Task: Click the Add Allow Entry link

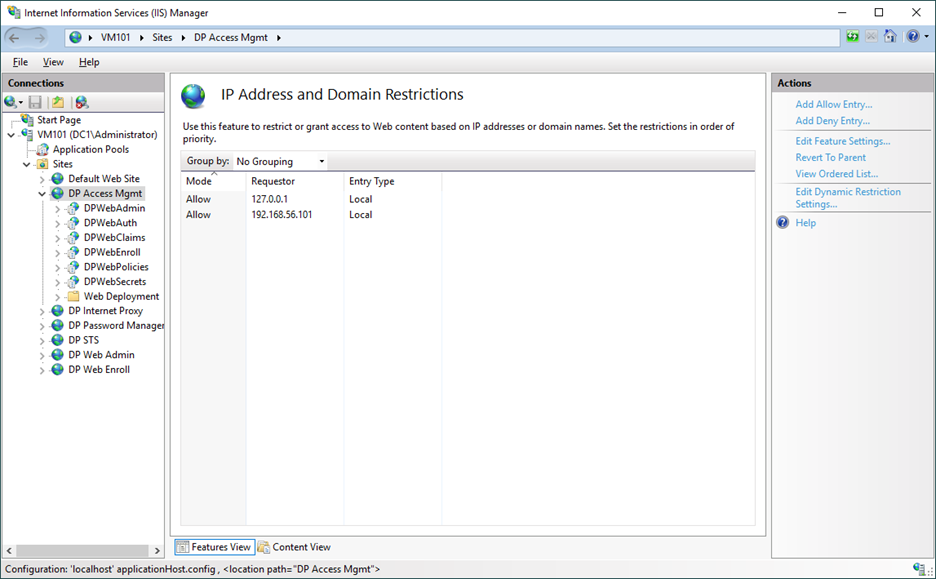Action: [x=833, y=105]
